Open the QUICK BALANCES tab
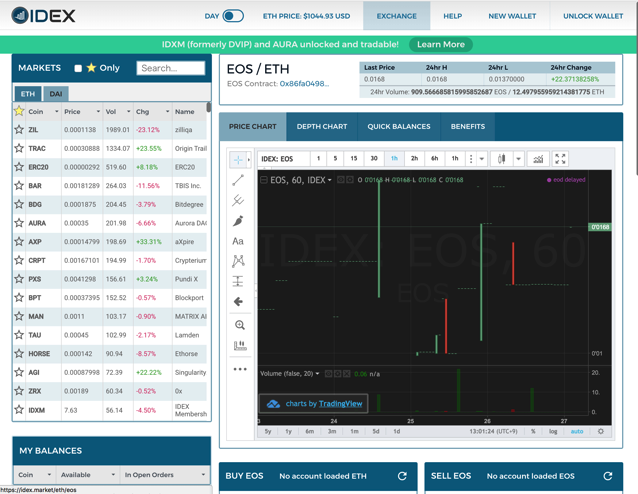Viewport: 638px width, 494px height. click(x=399, y=127)
